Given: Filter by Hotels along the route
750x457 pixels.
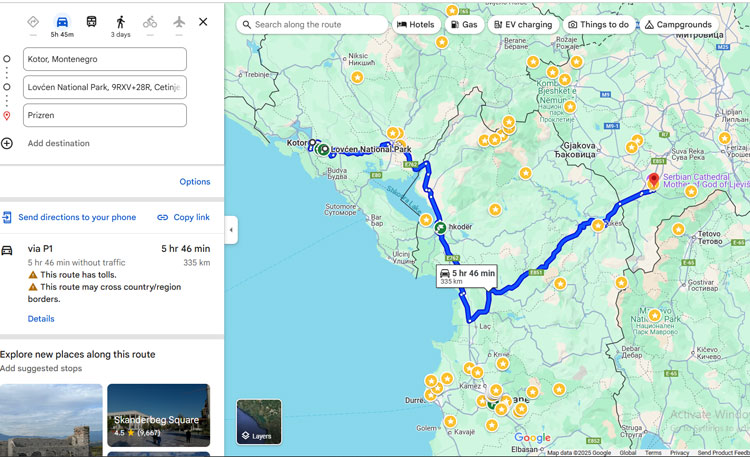Looking at the screenshot, I should point(416,24).
